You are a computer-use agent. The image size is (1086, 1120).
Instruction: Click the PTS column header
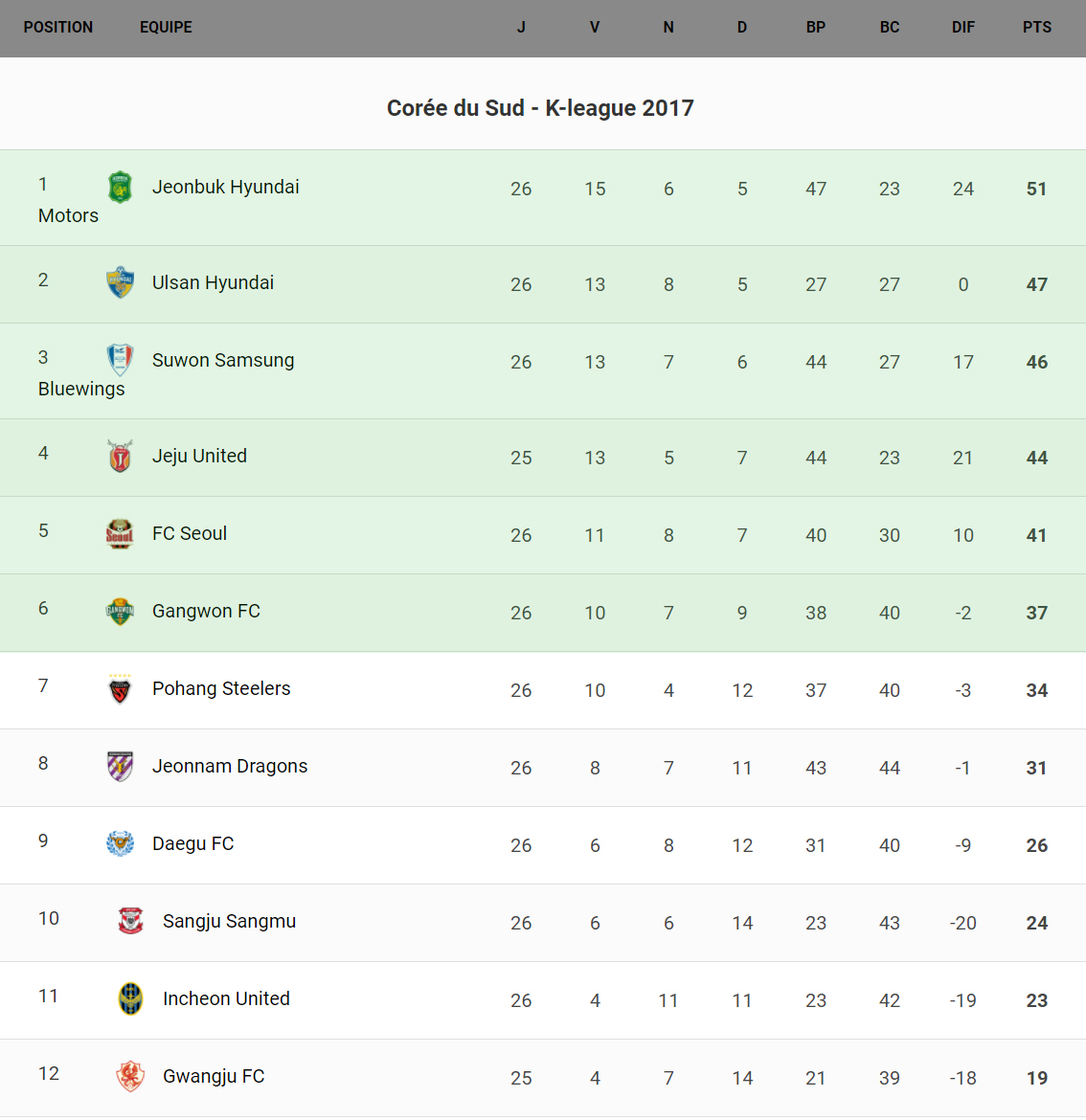pos(1036,27)
